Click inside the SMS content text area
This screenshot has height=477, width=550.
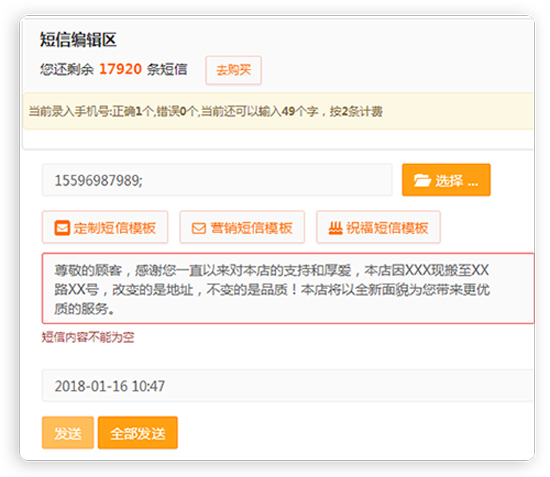pos(288,288)
